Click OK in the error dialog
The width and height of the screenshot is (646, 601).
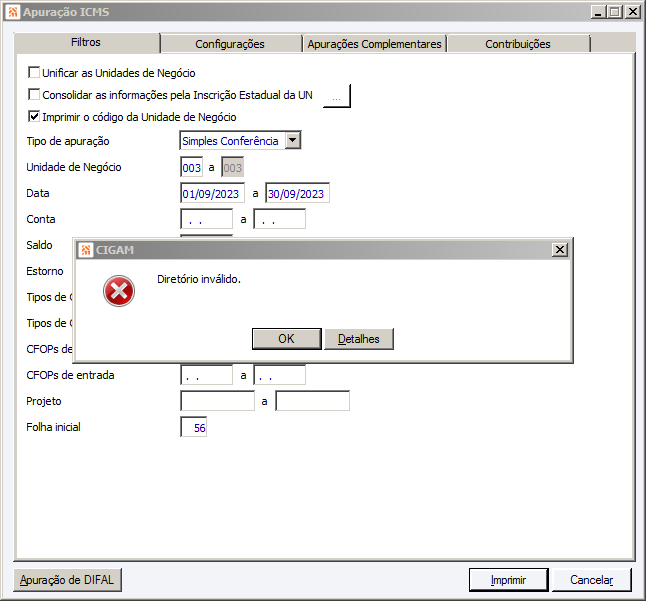click(x=286, y=339)
